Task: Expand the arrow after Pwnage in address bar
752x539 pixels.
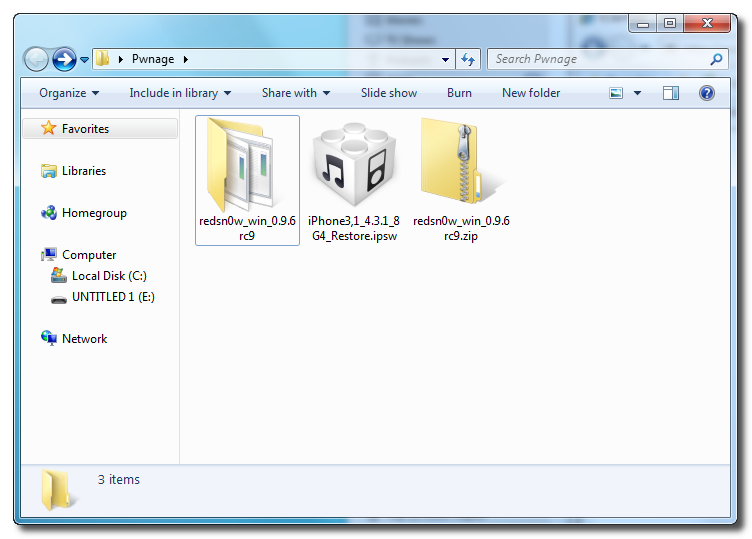Action: pos(186,59)
